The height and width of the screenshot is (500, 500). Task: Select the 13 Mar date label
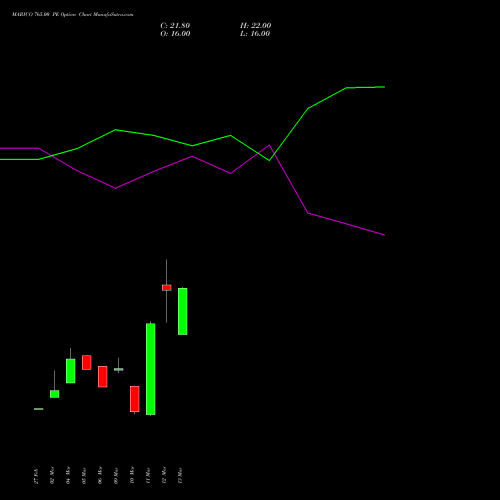click(x=180, y=476)
